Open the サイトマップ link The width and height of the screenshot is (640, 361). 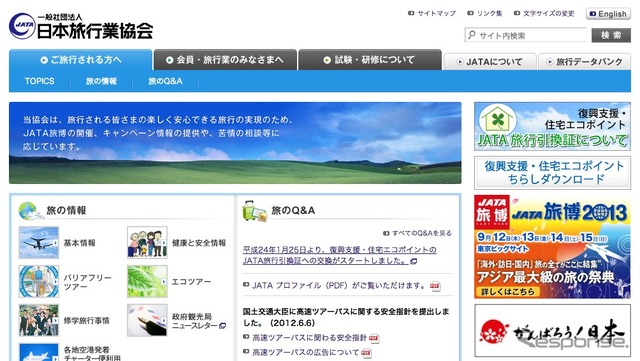(x=436, y=13)
